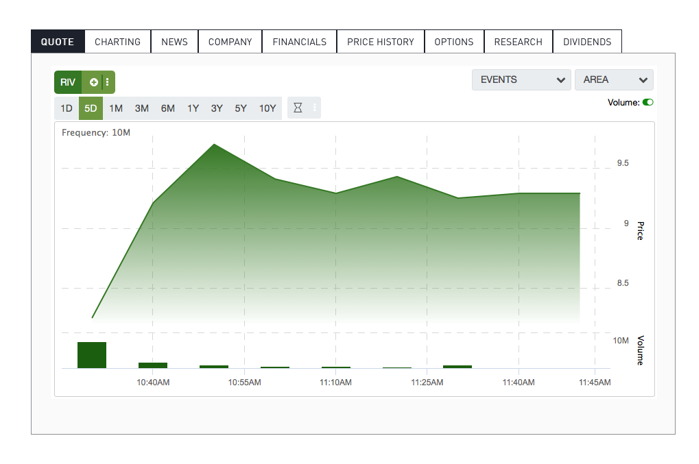Click the 11:45AM time axis label
Screen dimensions: 699x464
tap(595, 382)
